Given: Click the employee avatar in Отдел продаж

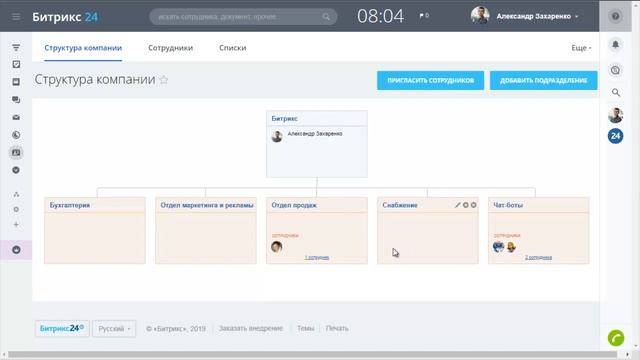Looking at the screenshot, I should click(277, 247).
